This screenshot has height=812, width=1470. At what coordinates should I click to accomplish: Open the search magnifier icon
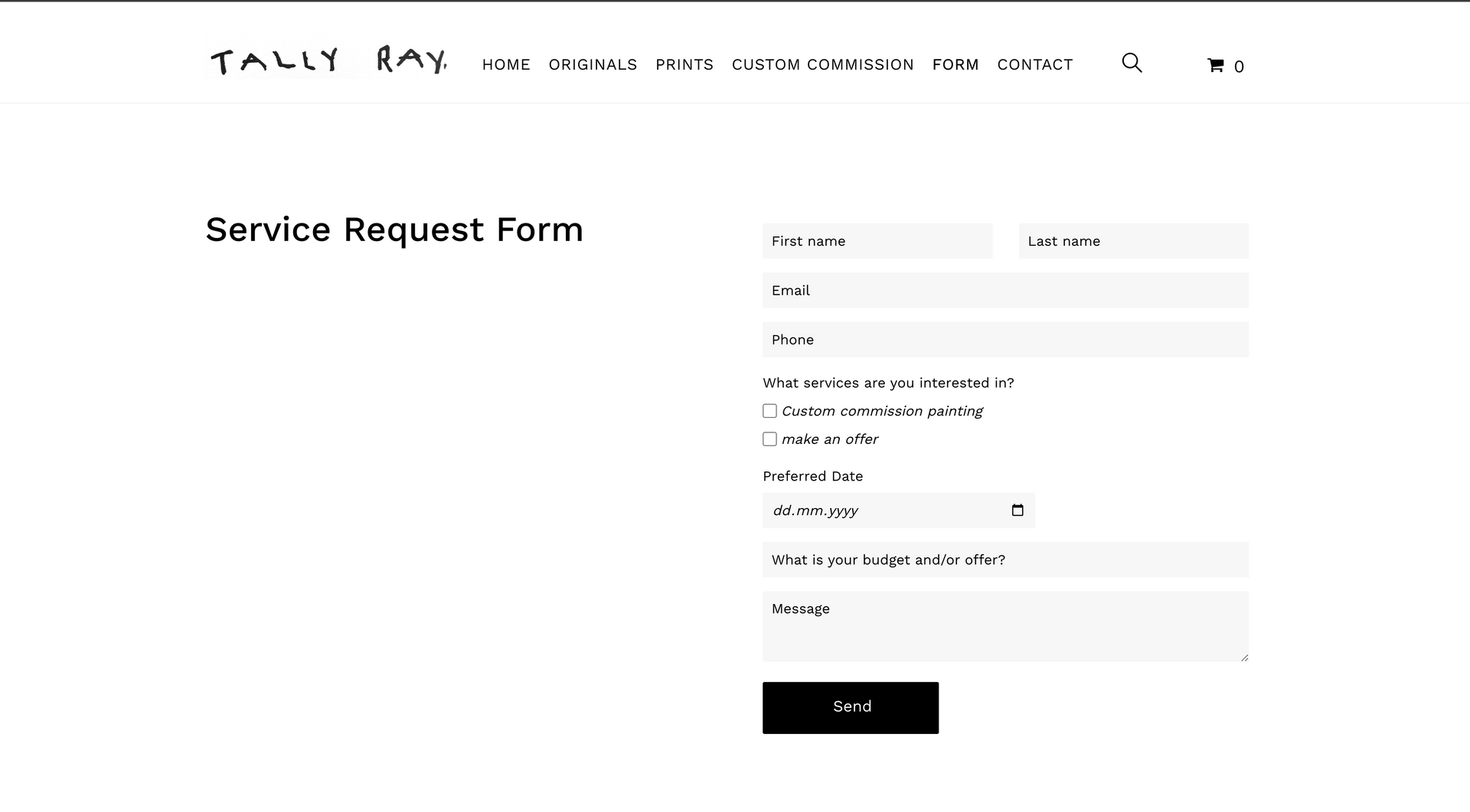(1132, 63)
